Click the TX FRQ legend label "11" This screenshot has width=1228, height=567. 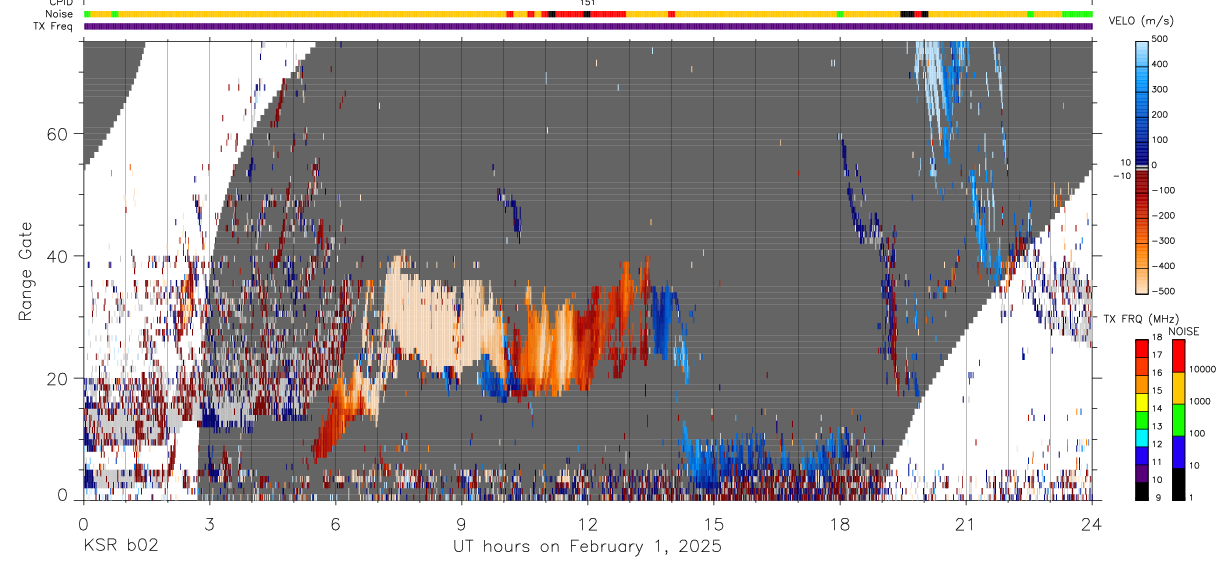(x=1156, y=462)
